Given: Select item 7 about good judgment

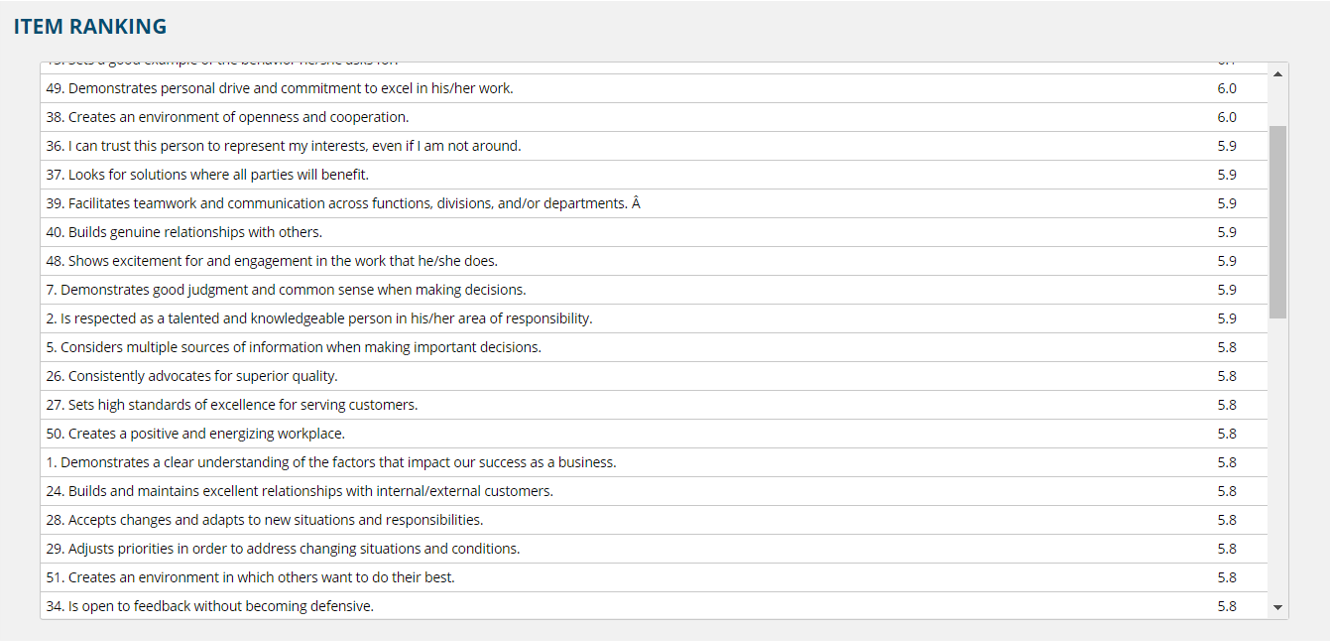Looking at the screenshot, I should pyautogui.click(x=654, y=290).
